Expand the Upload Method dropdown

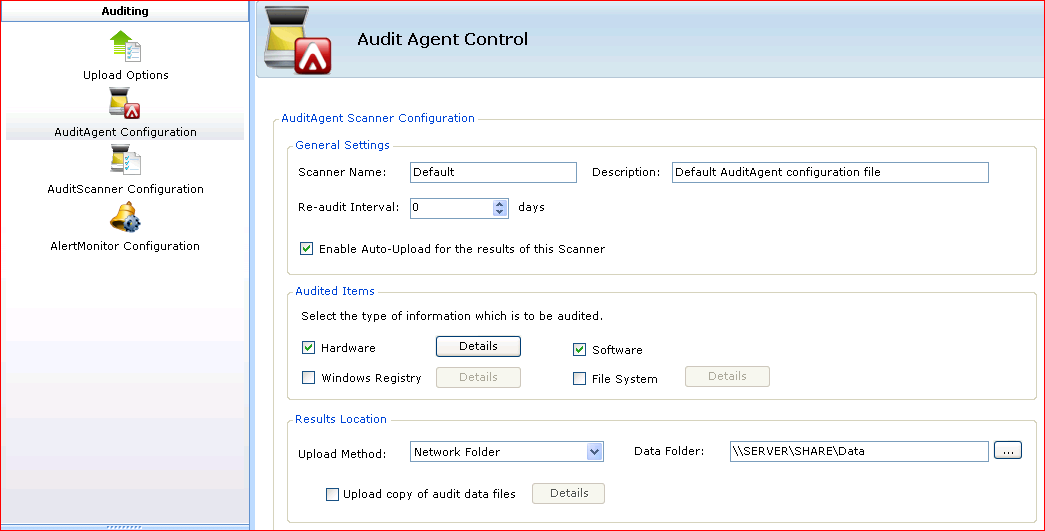tap(594, 452)
